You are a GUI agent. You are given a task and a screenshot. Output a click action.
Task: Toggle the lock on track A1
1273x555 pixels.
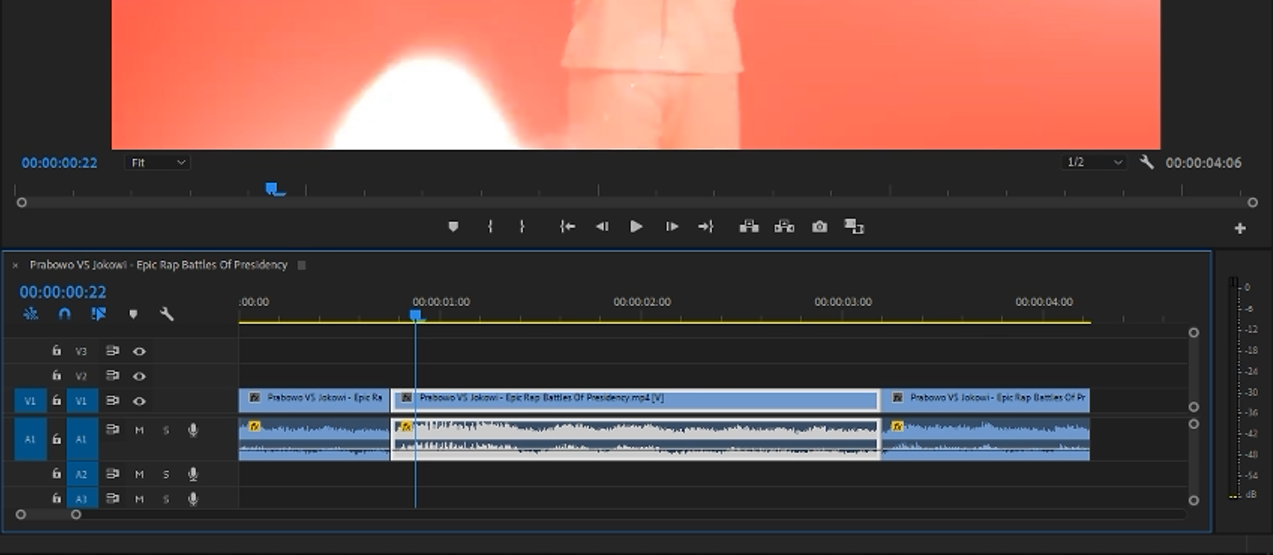tap(56, 438)
